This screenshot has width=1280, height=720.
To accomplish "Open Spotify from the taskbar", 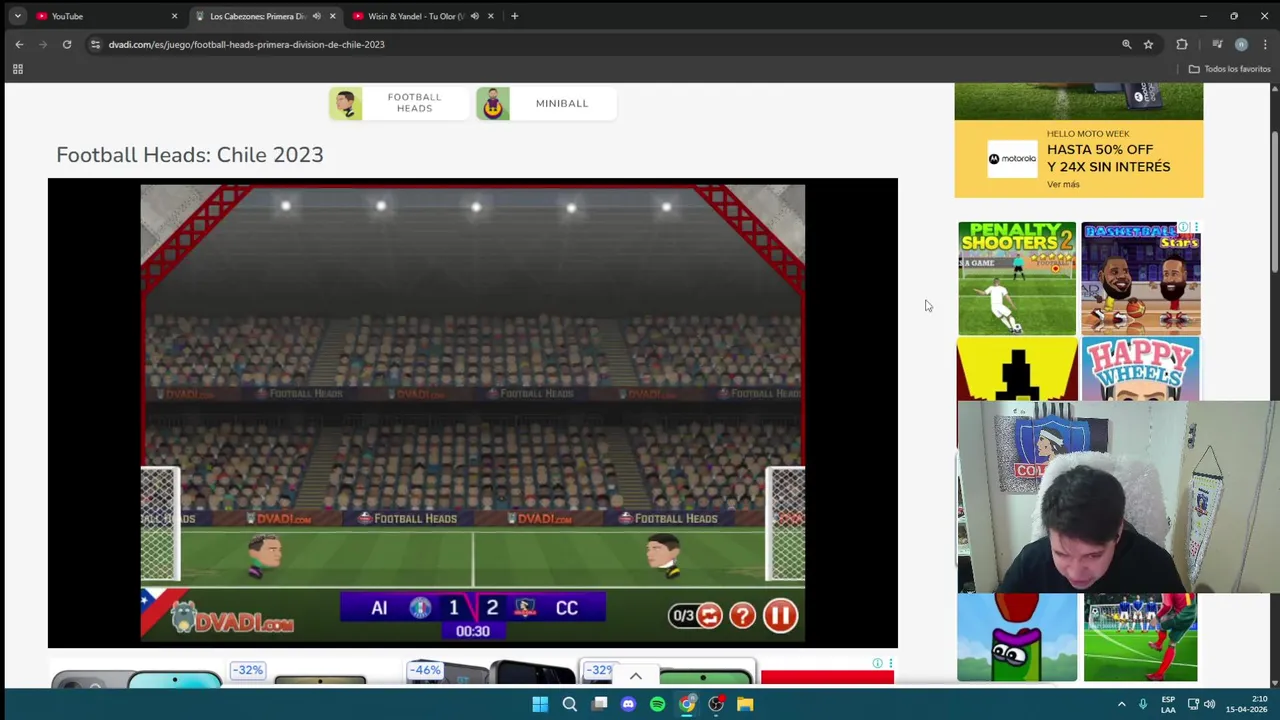I will [657, 704].
